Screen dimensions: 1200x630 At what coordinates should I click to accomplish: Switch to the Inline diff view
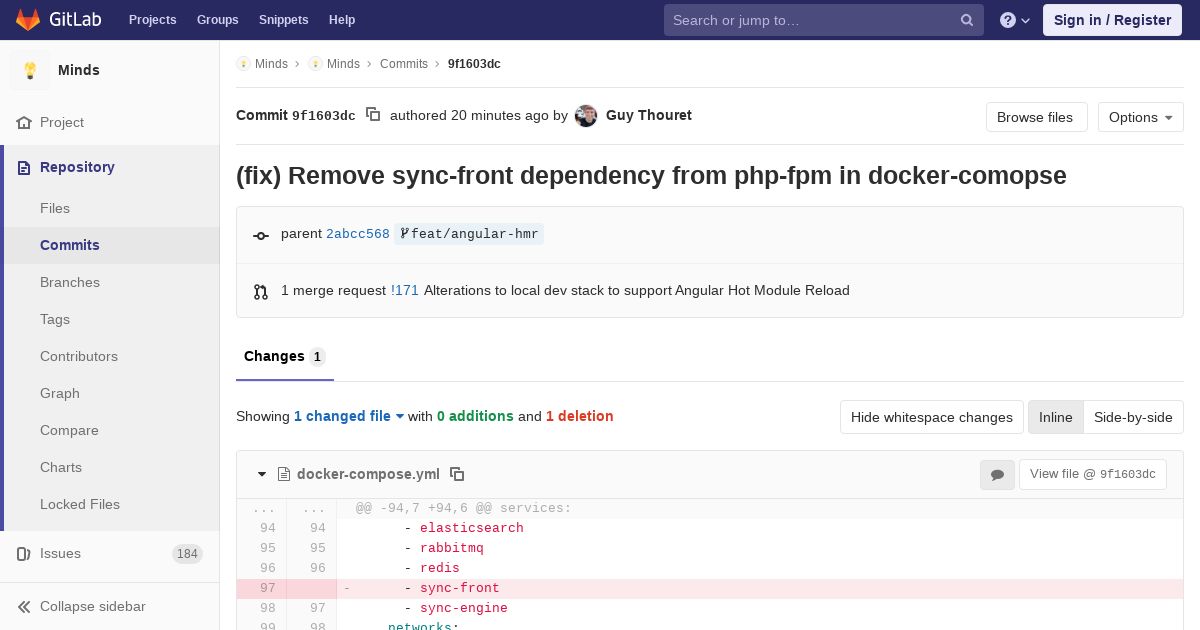(x=1056, y=417)
